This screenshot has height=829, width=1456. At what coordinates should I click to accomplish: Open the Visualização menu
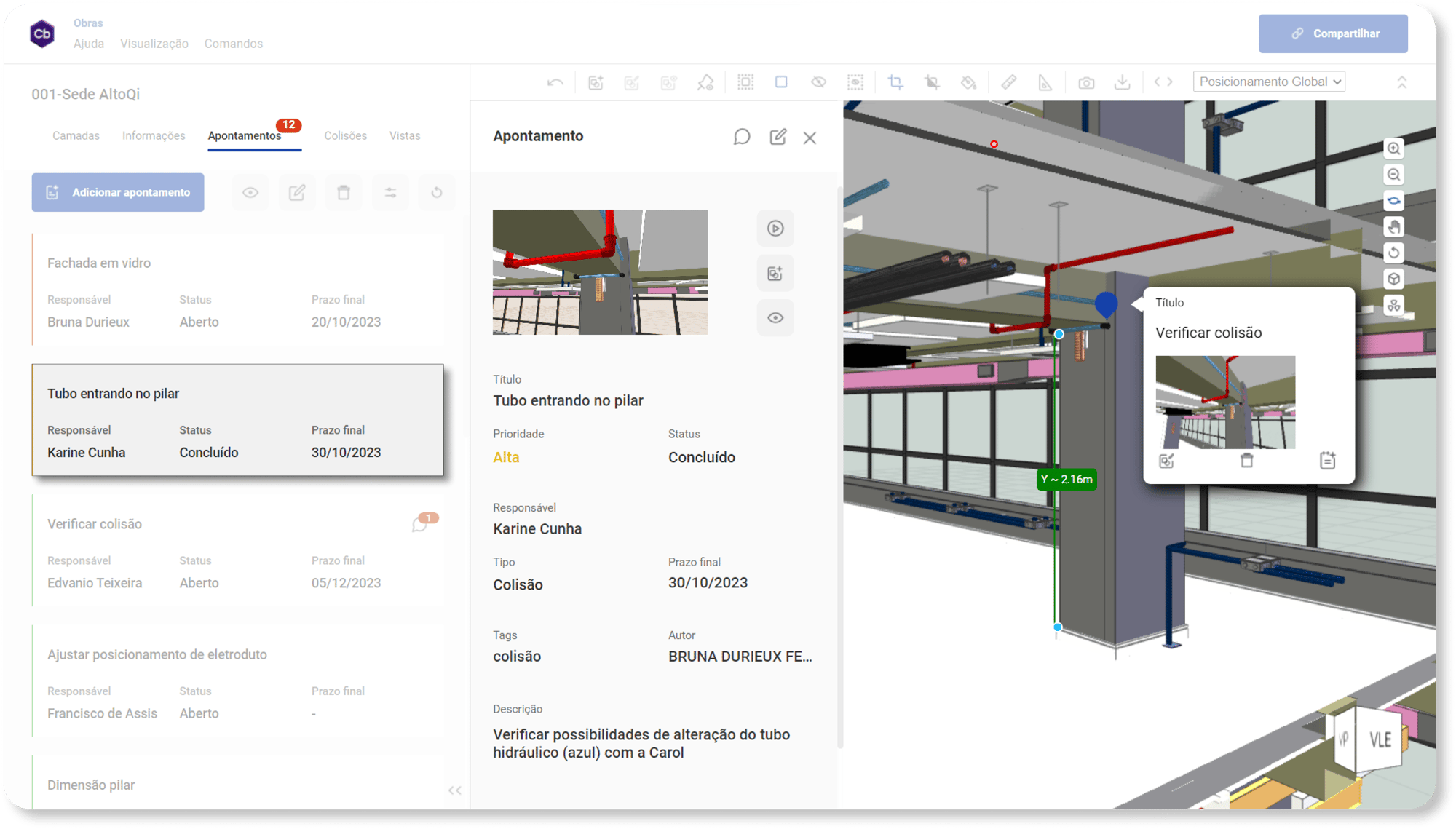click(154, 44)
